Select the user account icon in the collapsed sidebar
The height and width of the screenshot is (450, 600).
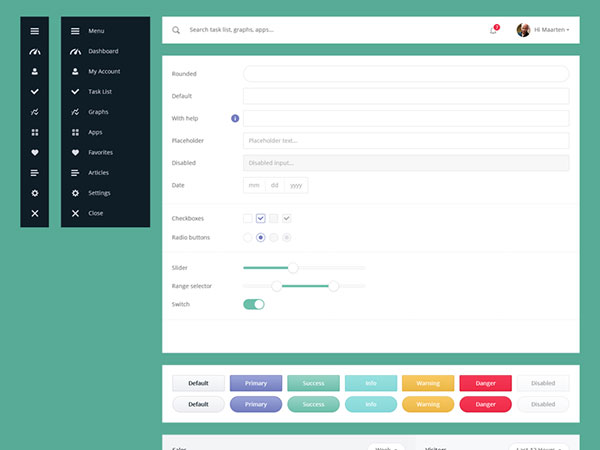(34, 72)
